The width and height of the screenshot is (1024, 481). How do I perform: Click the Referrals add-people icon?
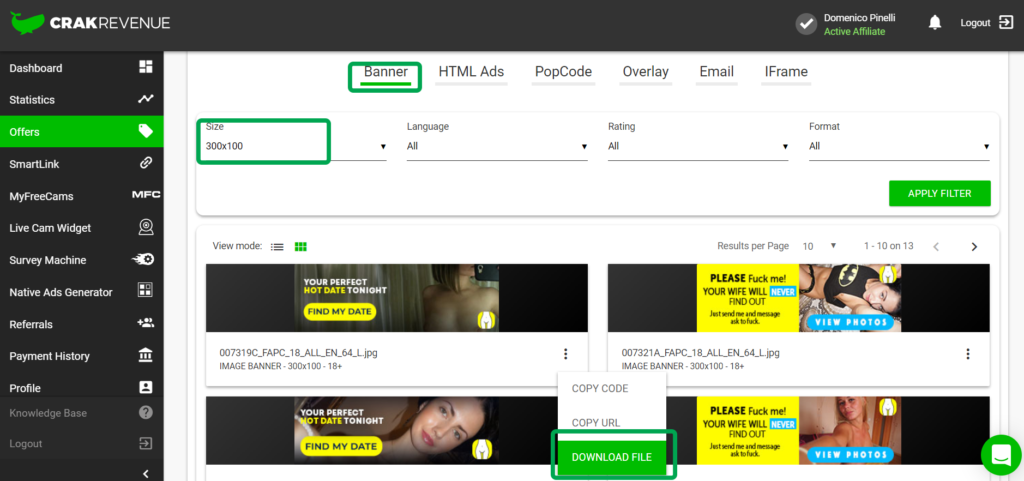[x=146, y=323]
